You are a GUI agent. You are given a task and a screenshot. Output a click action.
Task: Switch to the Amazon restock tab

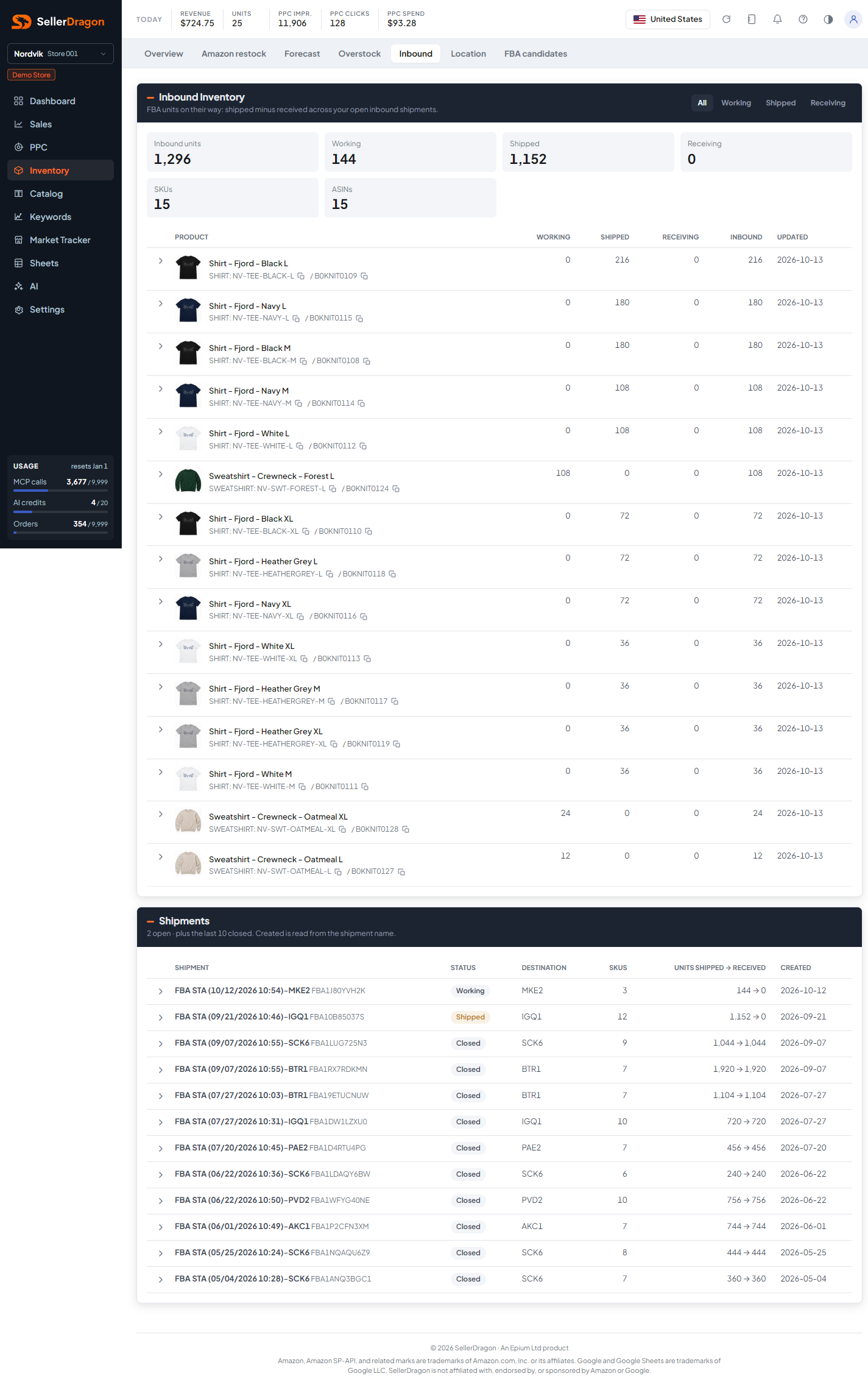click(x=234, y=54)
